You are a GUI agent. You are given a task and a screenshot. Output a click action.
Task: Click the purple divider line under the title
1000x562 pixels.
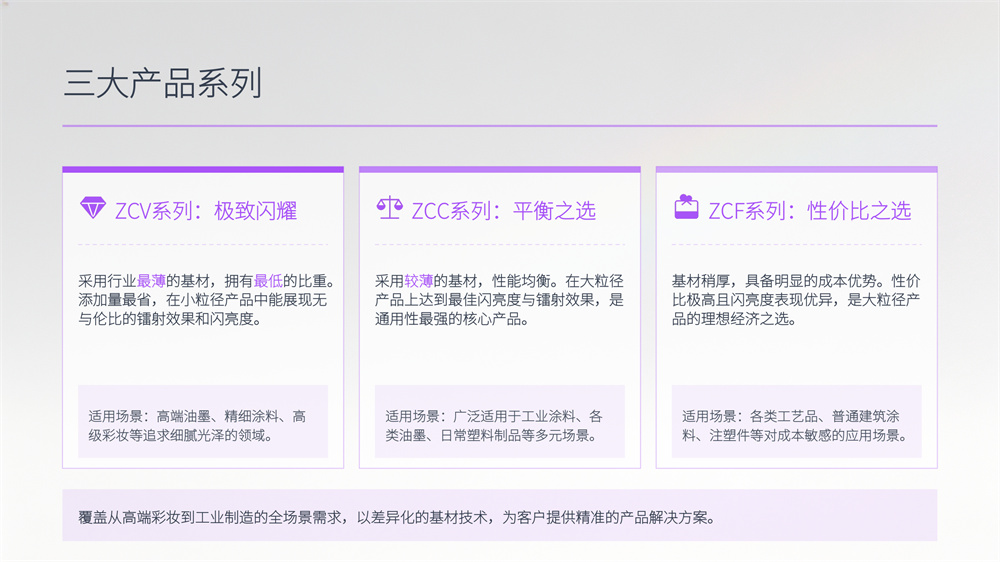pyautogui.click(x=499, y=126)
